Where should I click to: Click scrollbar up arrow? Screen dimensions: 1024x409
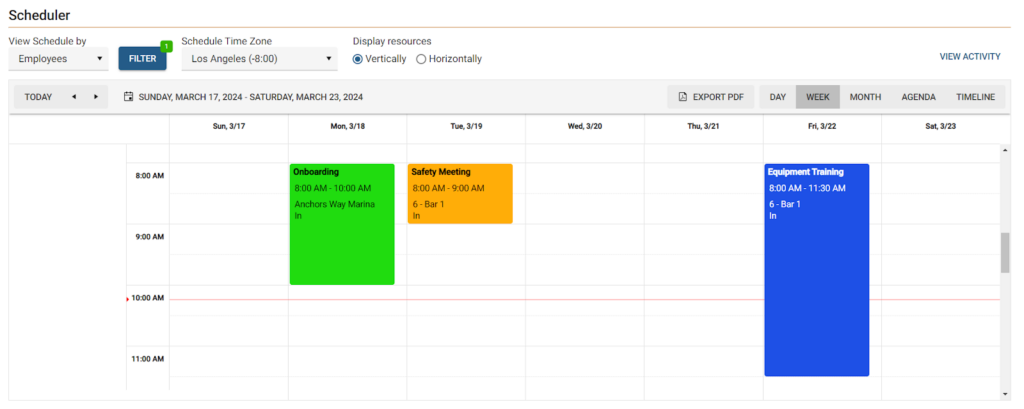1005,151
